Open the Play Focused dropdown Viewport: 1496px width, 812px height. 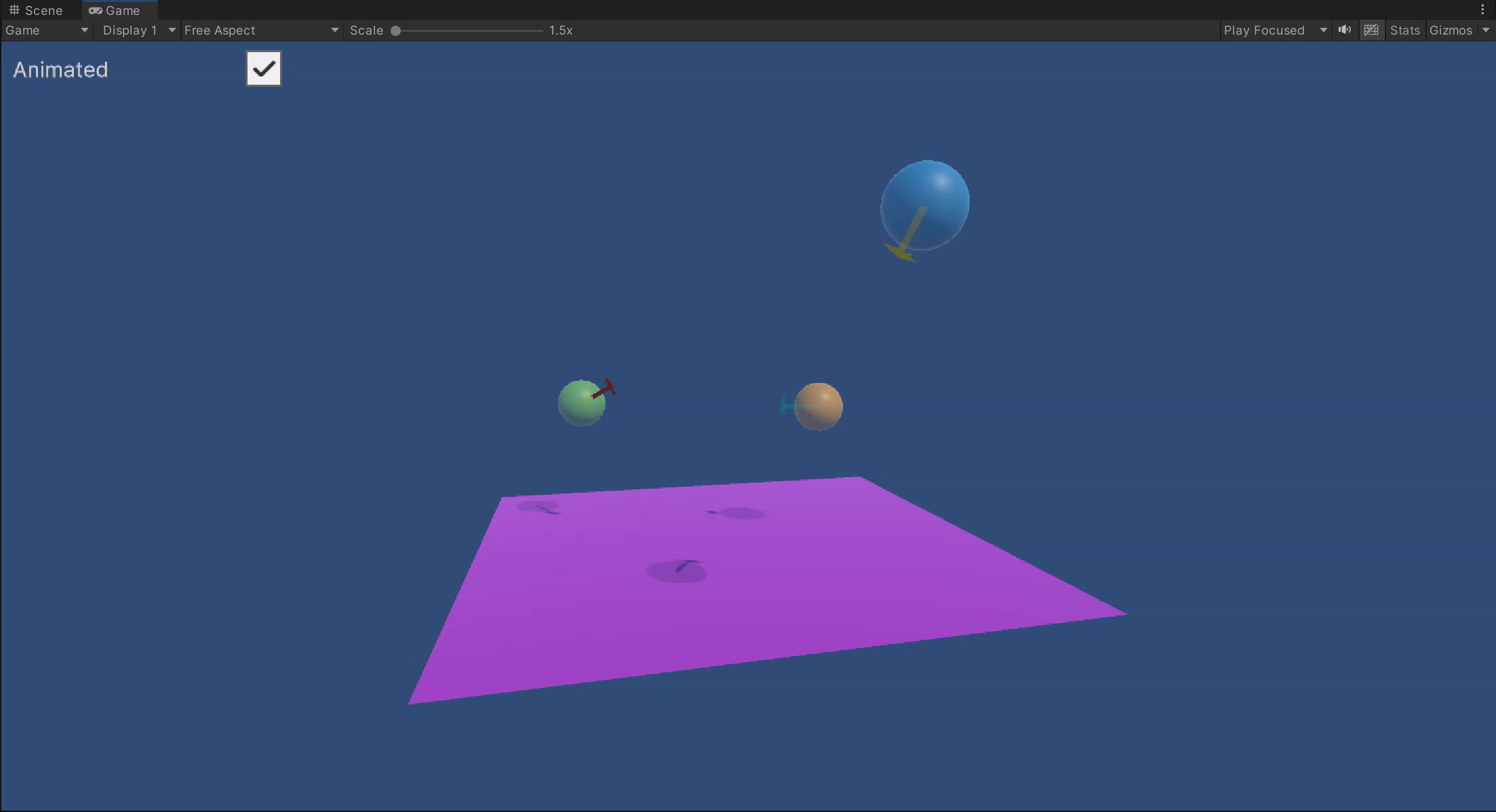[x=1275, y=31]
